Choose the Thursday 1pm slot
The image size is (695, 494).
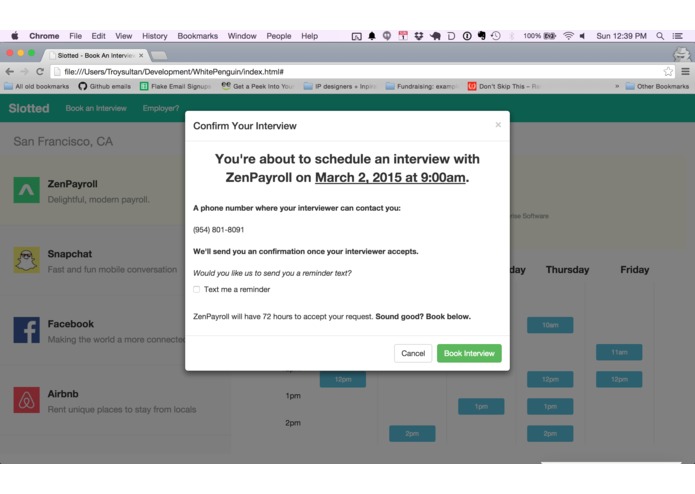pos(550,406)
